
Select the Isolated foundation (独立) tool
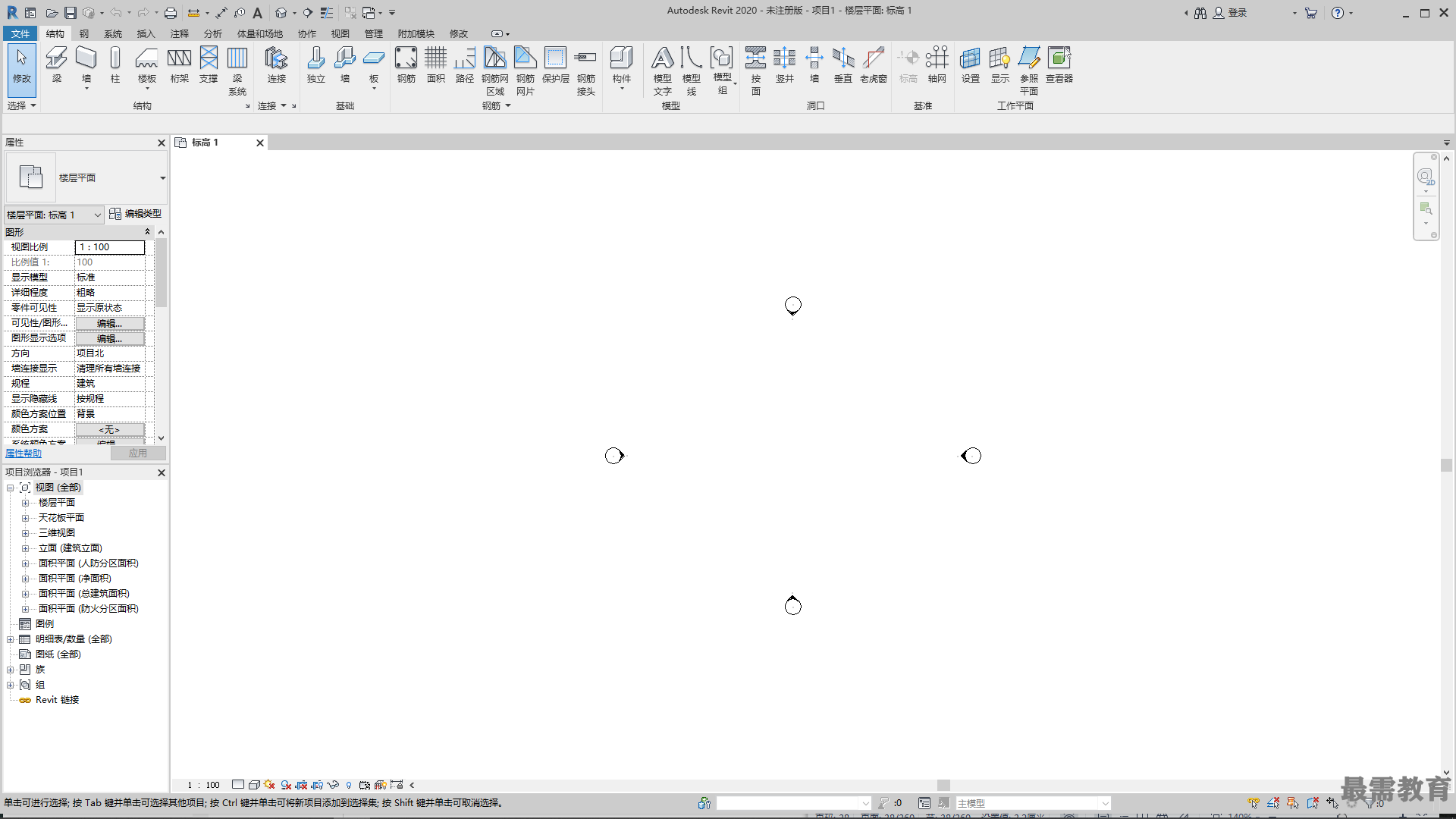(x=316, y=65)
